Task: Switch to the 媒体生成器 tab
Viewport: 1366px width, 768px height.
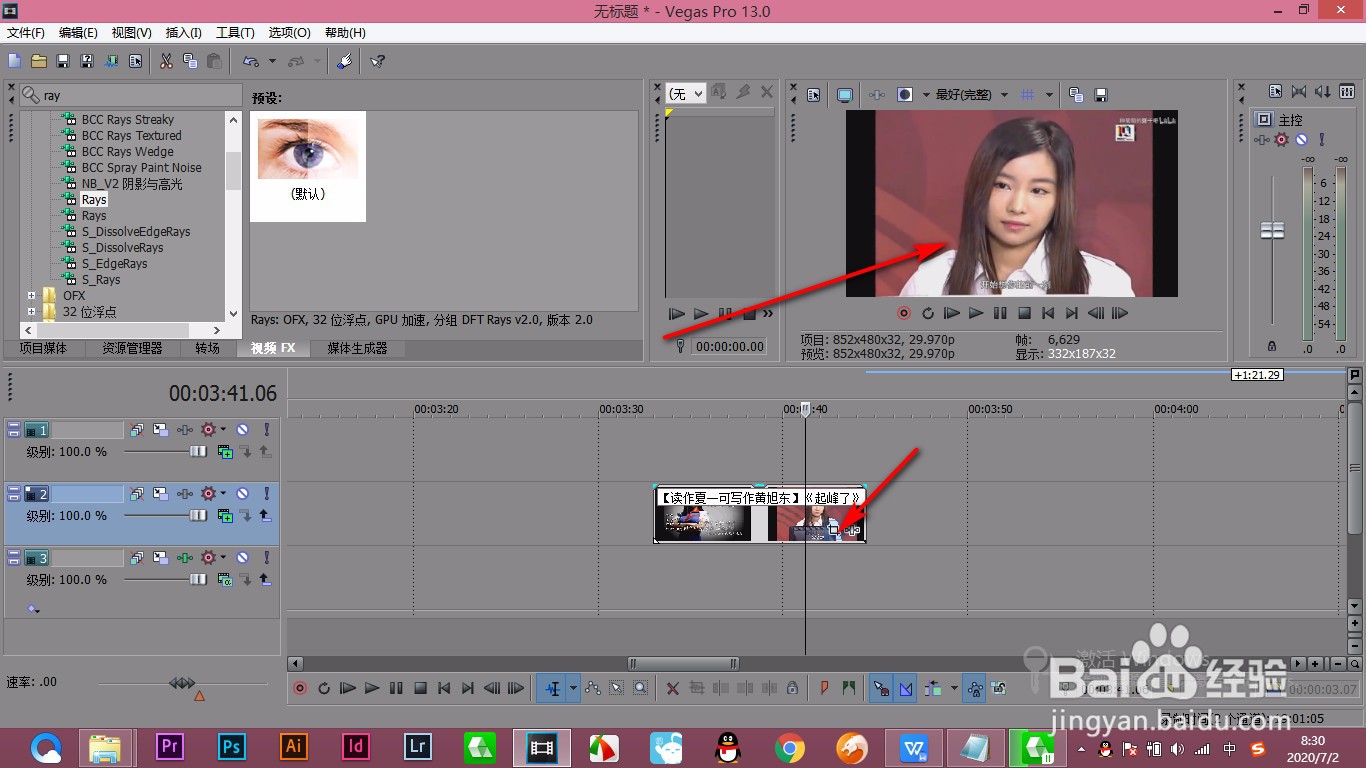Action: click(x=357, y=348)
